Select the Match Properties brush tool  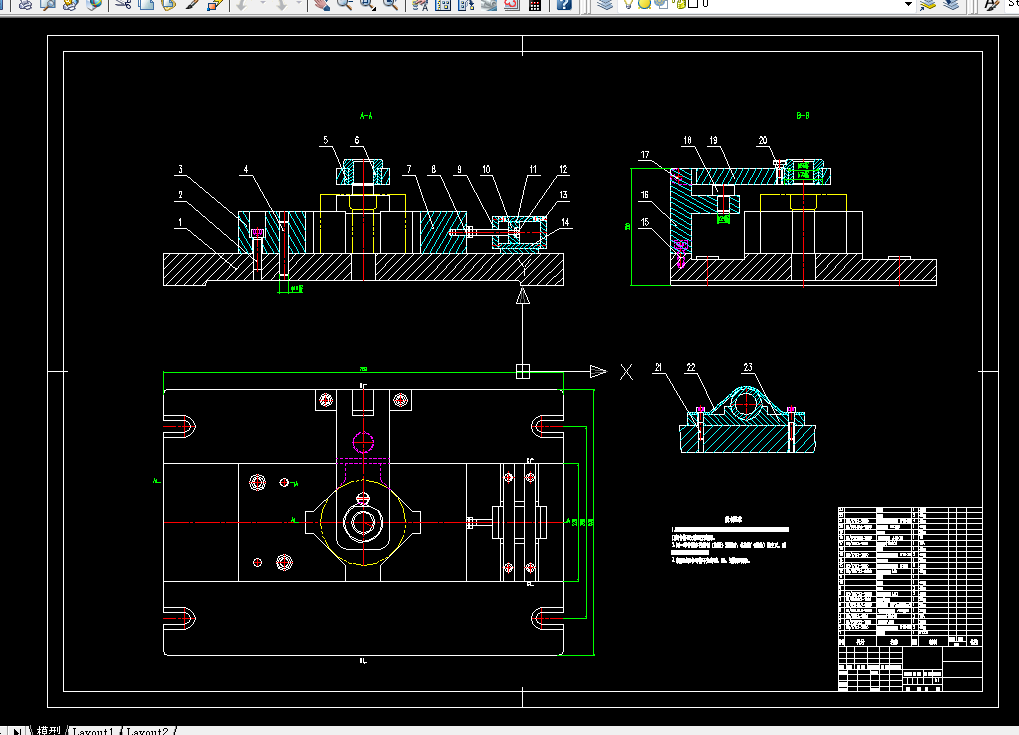click(192, 4)
